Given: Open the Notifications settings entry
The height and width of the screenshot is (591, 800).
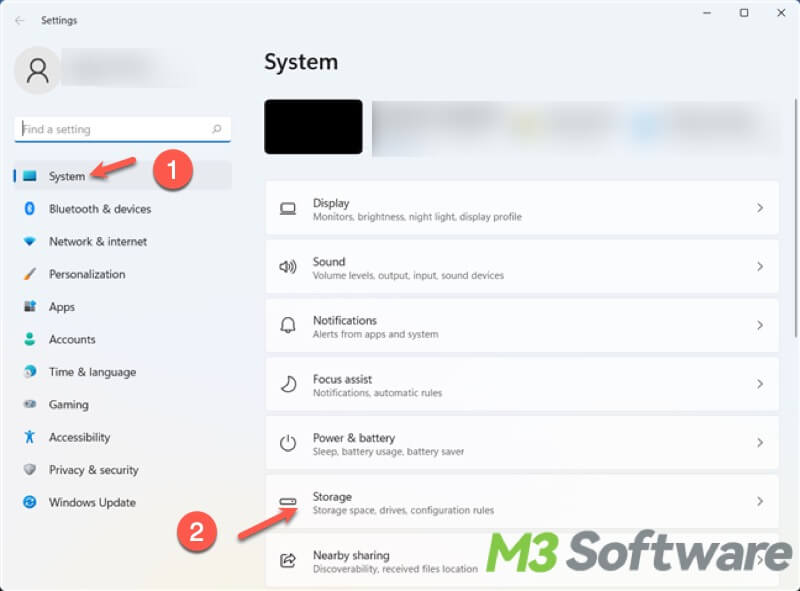Looking at the screenshot, I should [522, 326].
